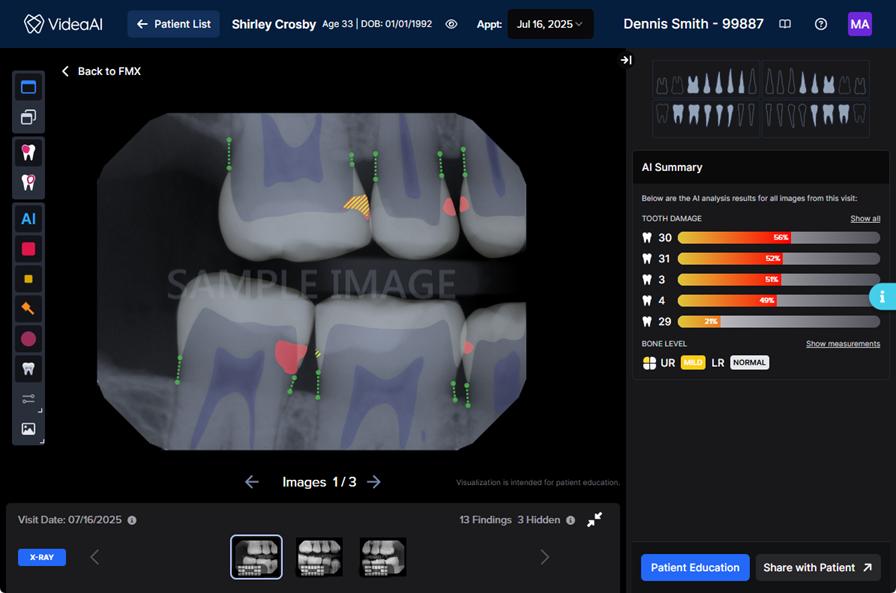
Task: Open the image adjustment sliders tool
Action: [x=28, y=399]
